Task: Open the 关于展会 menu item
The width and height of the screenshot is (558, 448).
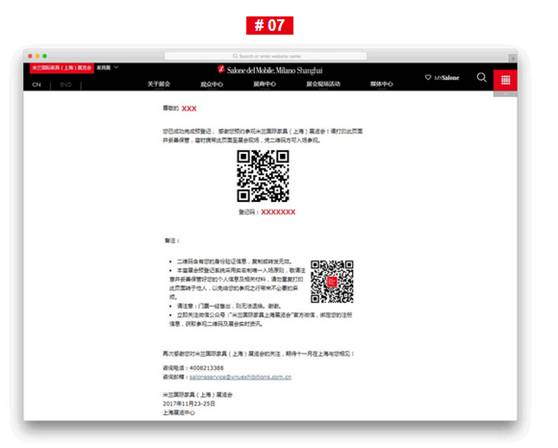Action: click(159, 84)
